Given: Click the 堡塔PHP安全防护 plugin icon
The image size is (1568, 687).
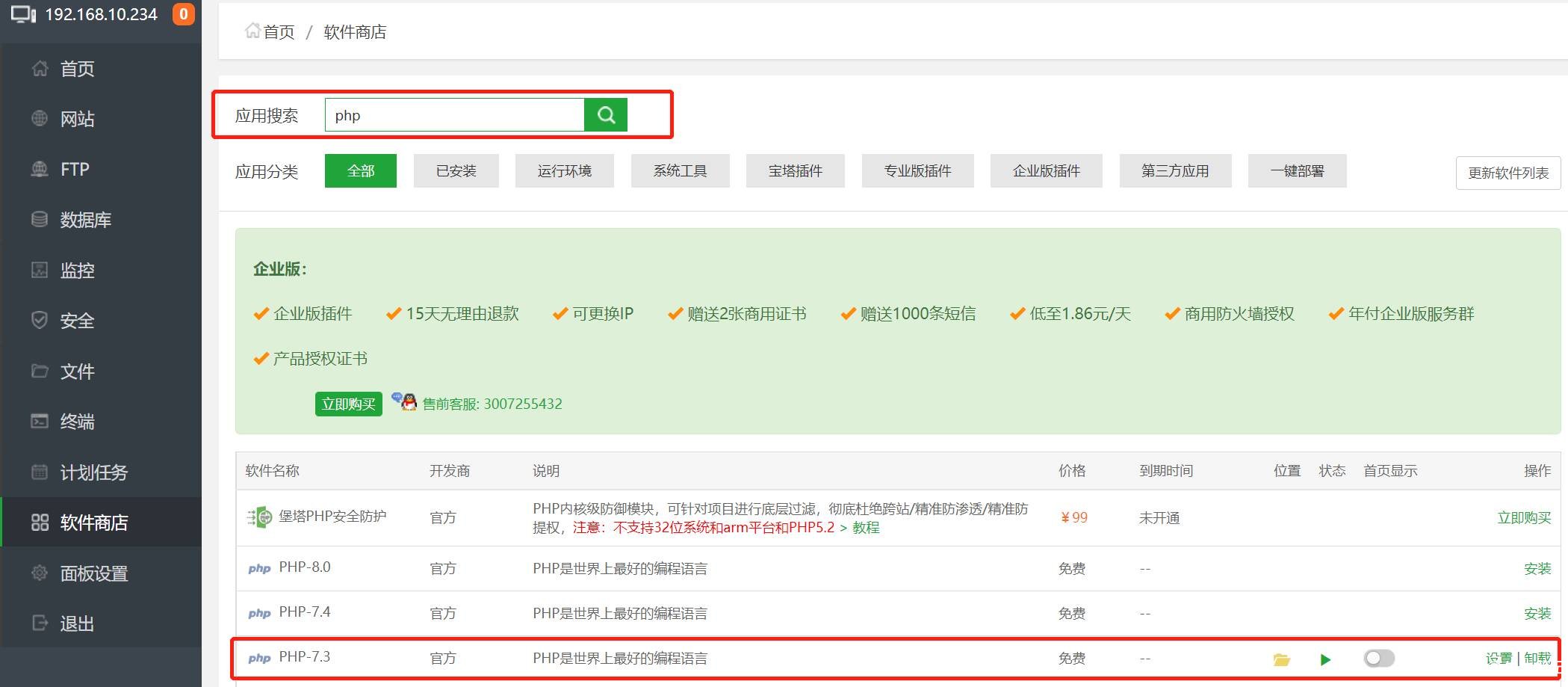Looking at the screenshot, I should tap(259, 517).
